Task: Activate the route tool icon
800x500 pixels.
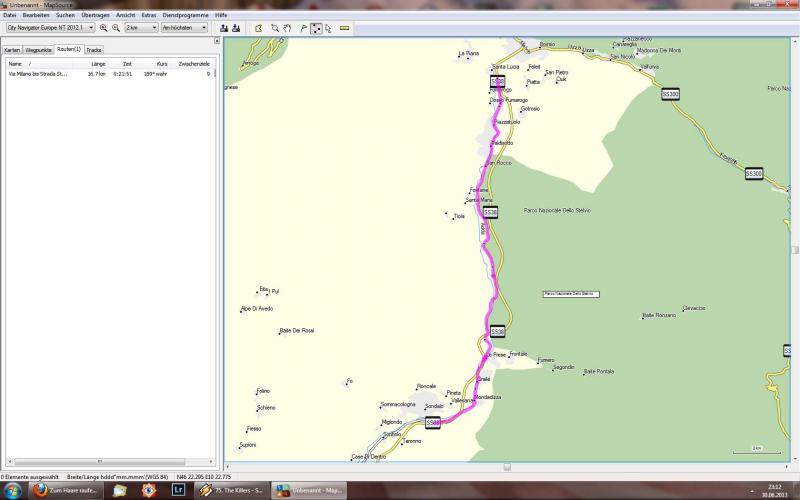Action: 317,28
